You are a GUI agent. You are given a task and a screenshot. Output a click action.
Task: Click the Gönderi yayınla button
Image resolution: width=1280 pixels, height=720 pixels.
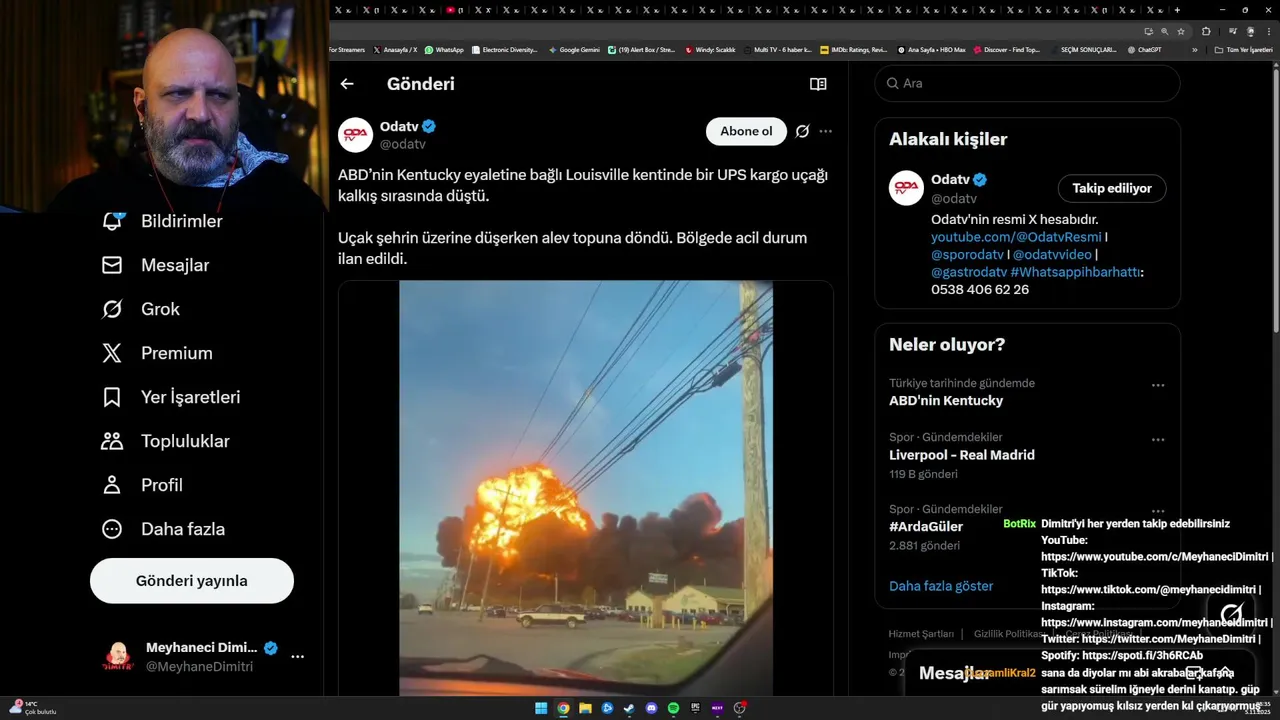tap(192, 581)
